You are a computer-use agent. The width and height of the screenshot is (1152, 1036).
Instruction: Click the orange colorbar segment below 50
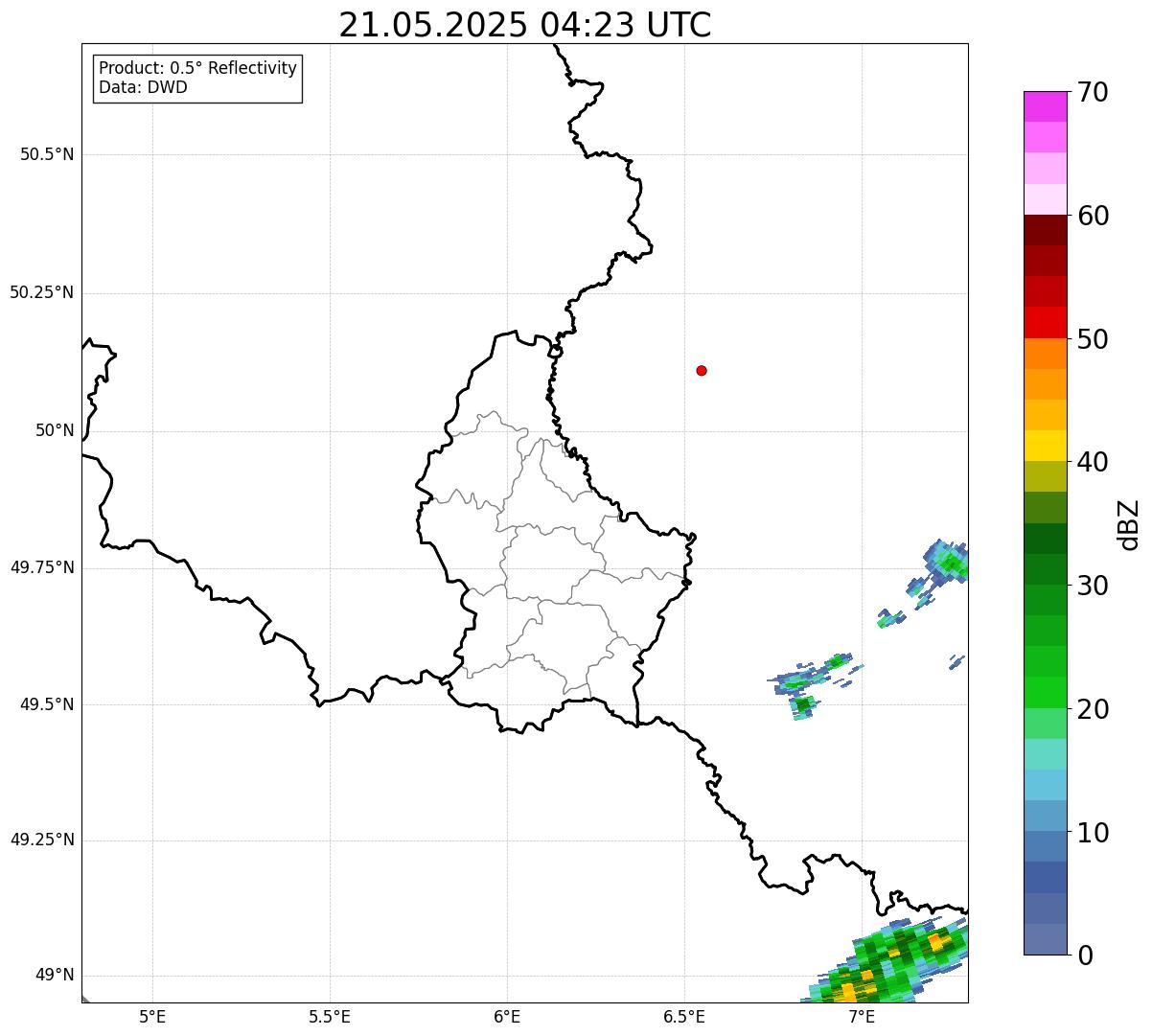pos(1045,354)
